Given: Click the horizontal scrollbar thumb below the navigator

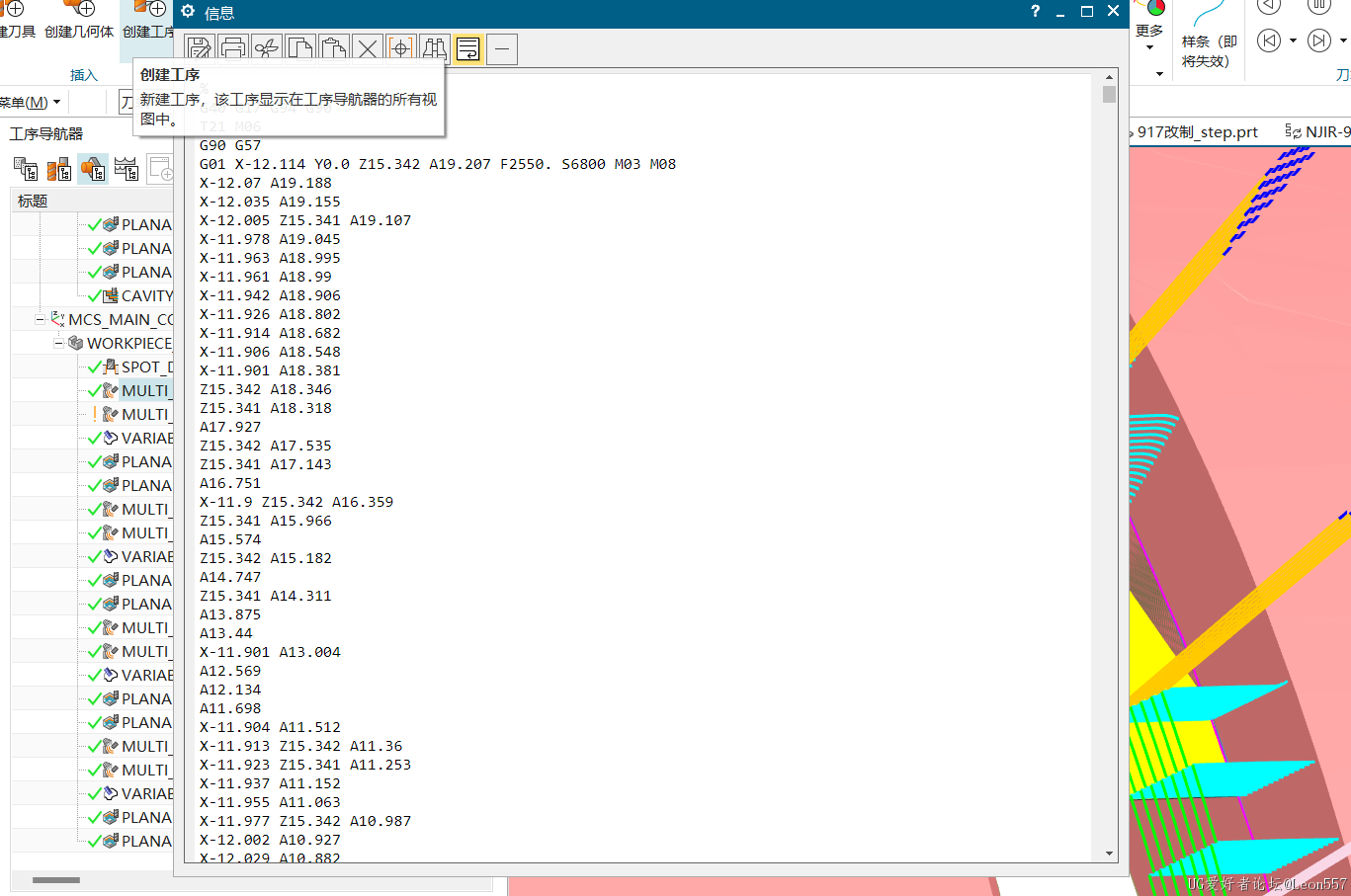Looking at the screenshot, I should pyautogui.click(x=56, y=880).
